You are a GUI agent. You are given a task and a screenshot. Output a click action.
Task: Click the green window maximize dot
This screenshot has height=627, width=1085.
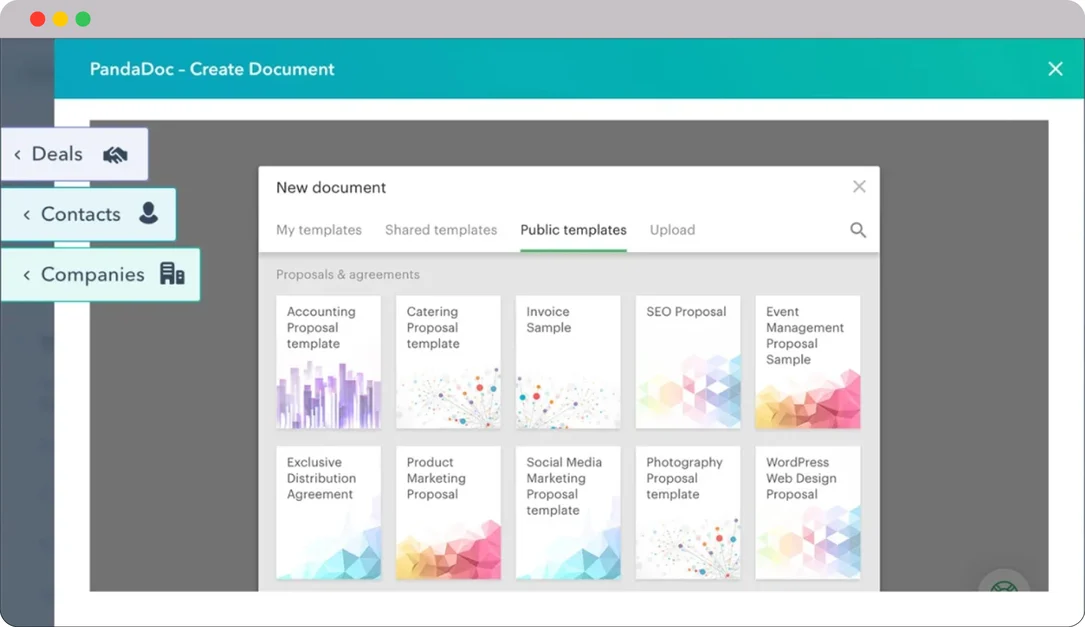[x=83, y=19]
